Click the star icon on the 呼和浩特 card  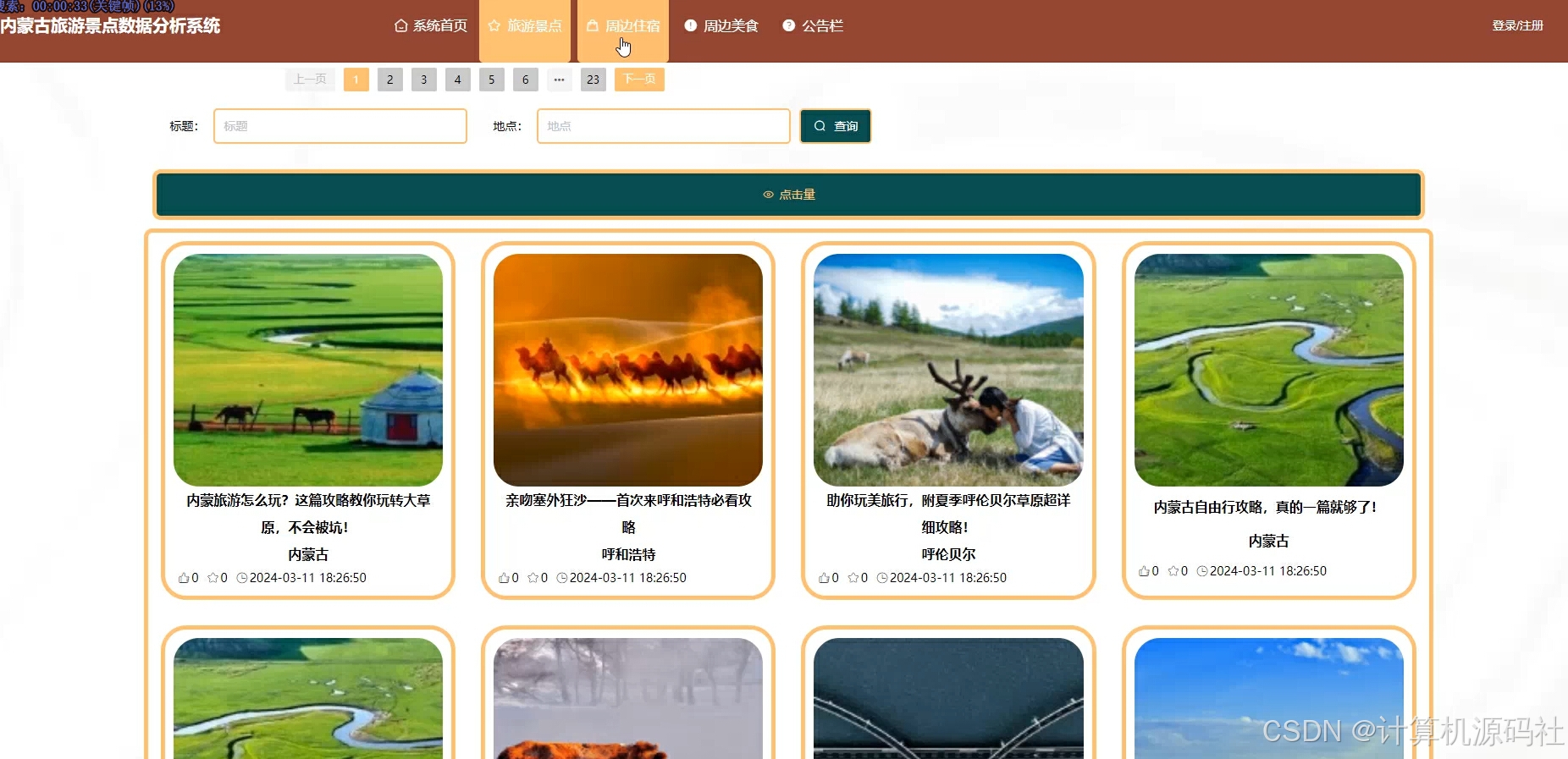pyautogui.click(x=533, y=578)
